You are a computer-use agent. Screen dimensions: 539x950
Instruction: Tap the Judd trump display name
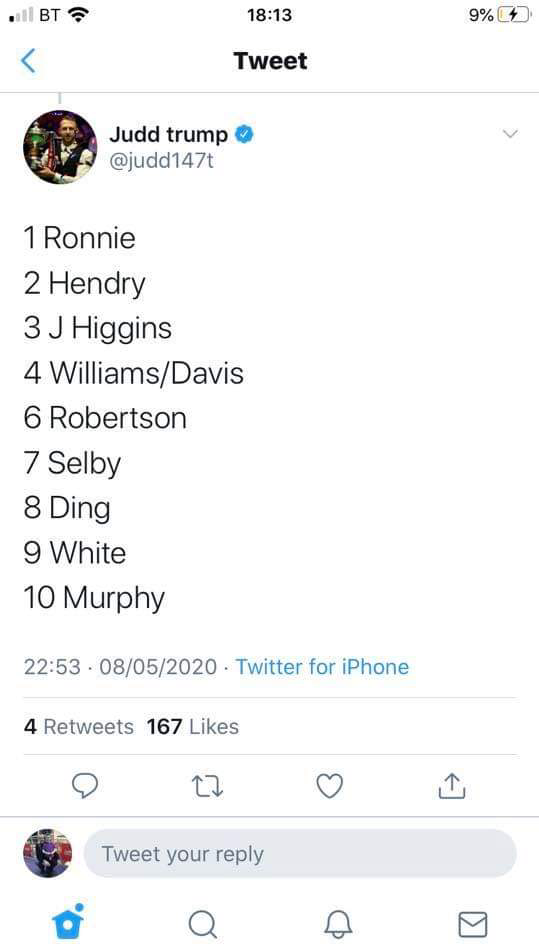pyautogui.click(x=168, y=135)
